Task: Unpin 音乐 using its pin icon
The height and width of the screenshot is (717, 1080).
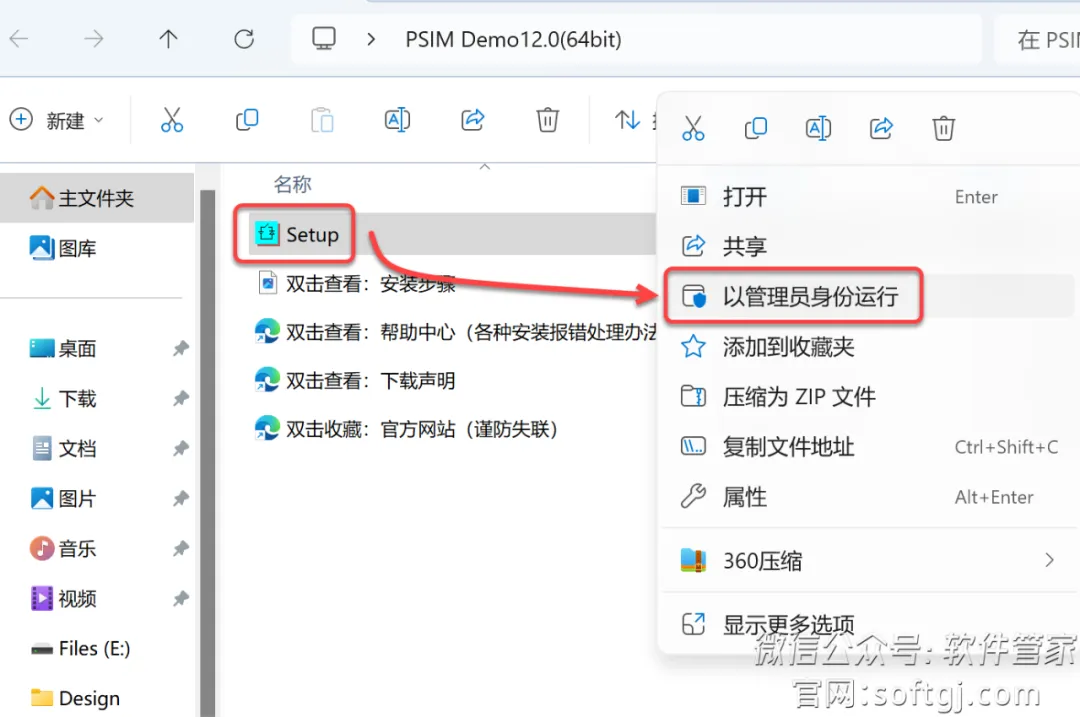Action: (180, 548)
